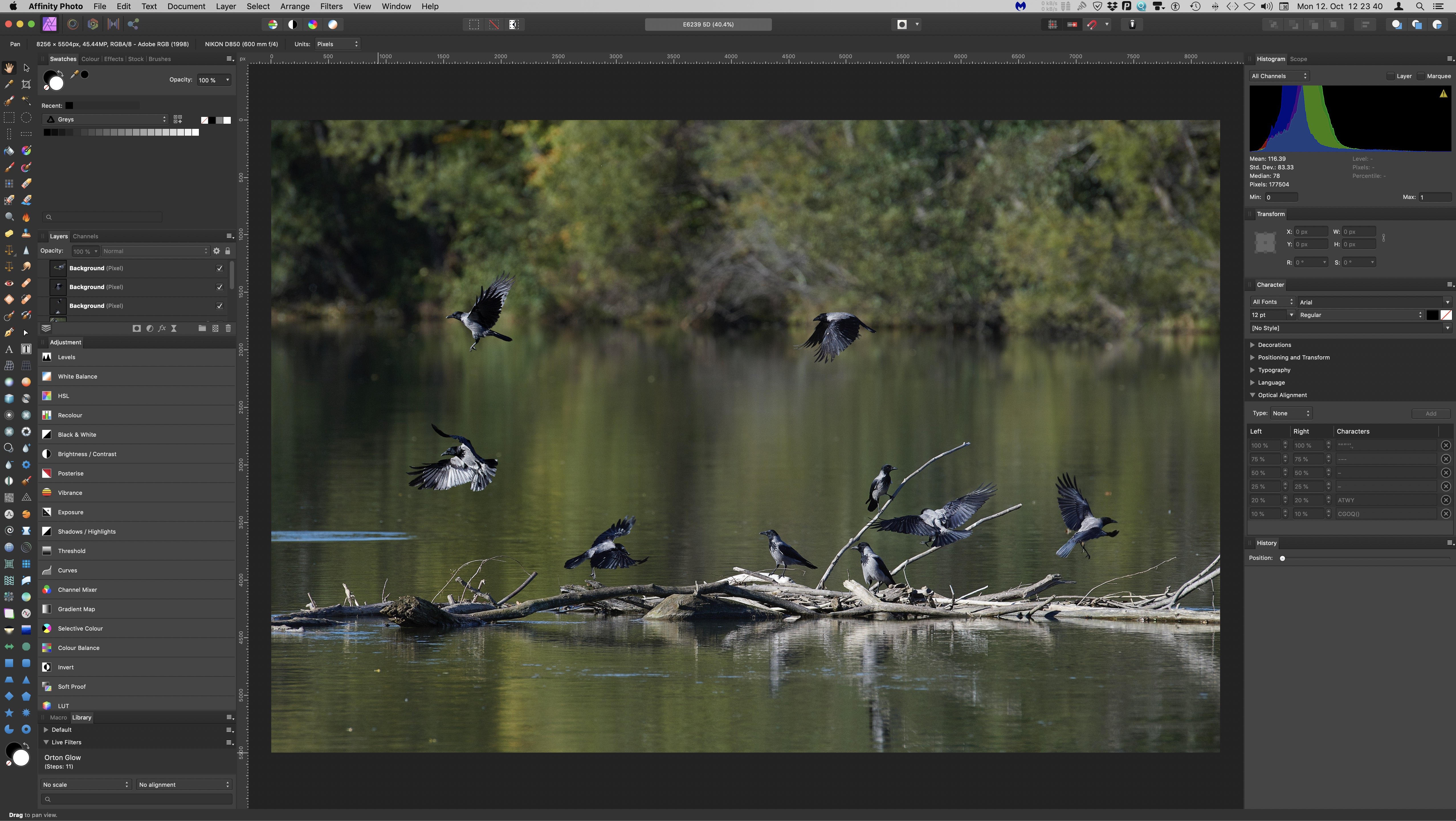Expand the Default macro library category
Screen dimensions: 1456x821
click(x=46, y=730)
